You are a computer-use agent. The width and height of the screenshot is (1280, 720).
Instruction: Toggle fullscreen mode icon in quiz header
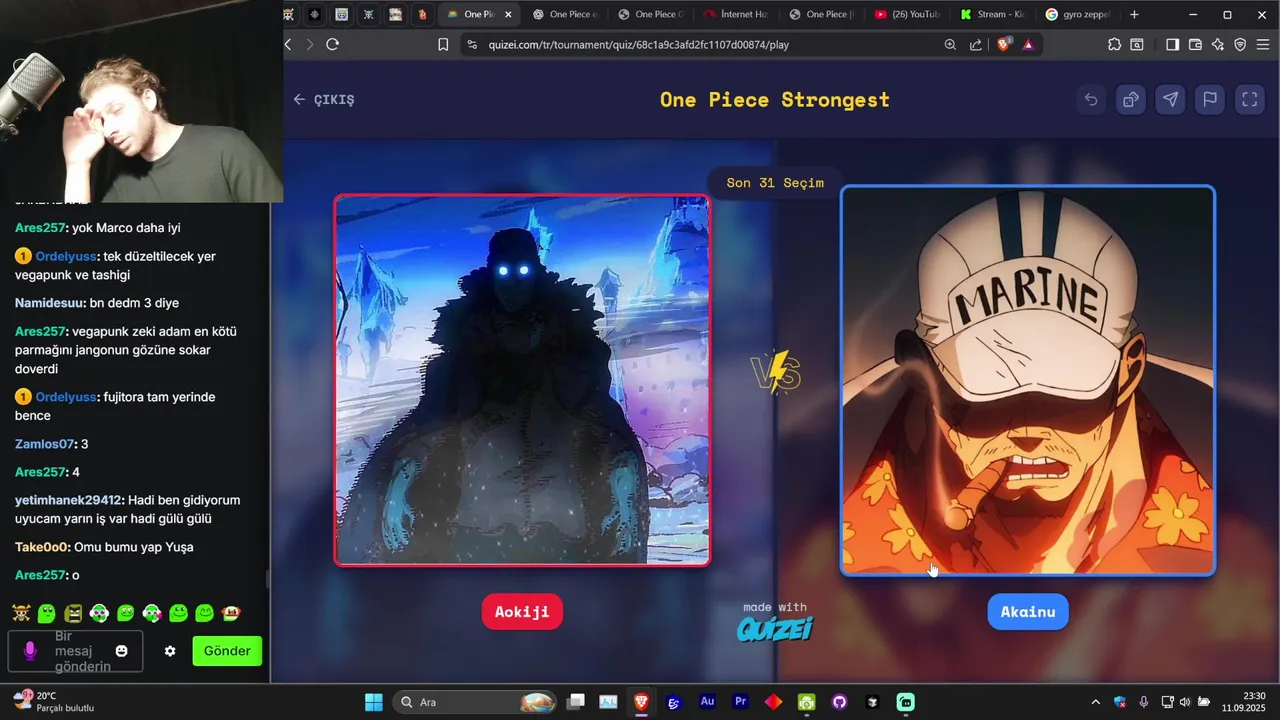(1249, 99)
